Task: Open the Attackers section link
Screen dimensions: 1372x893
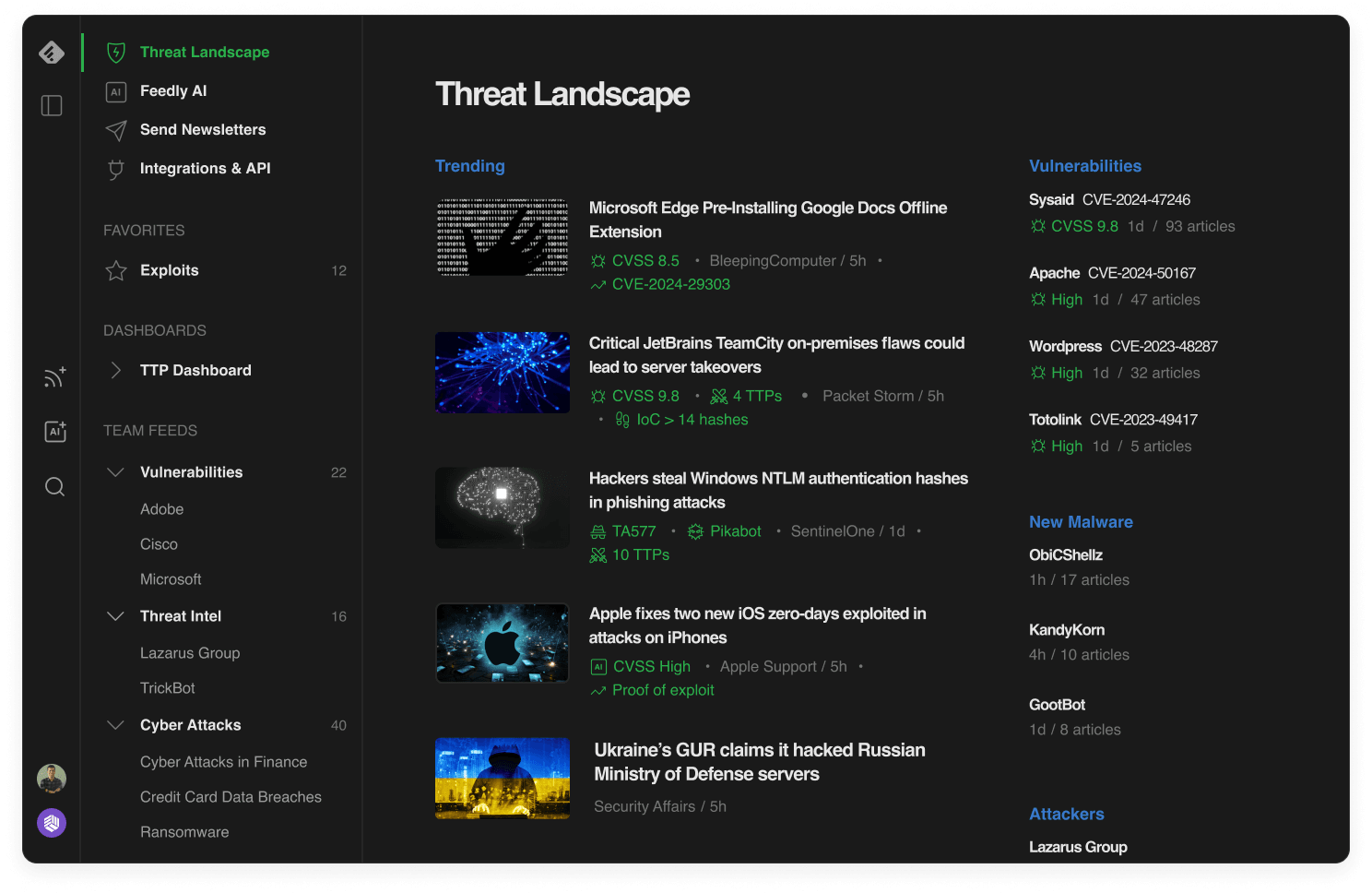Action: [x=1067, y=815]
